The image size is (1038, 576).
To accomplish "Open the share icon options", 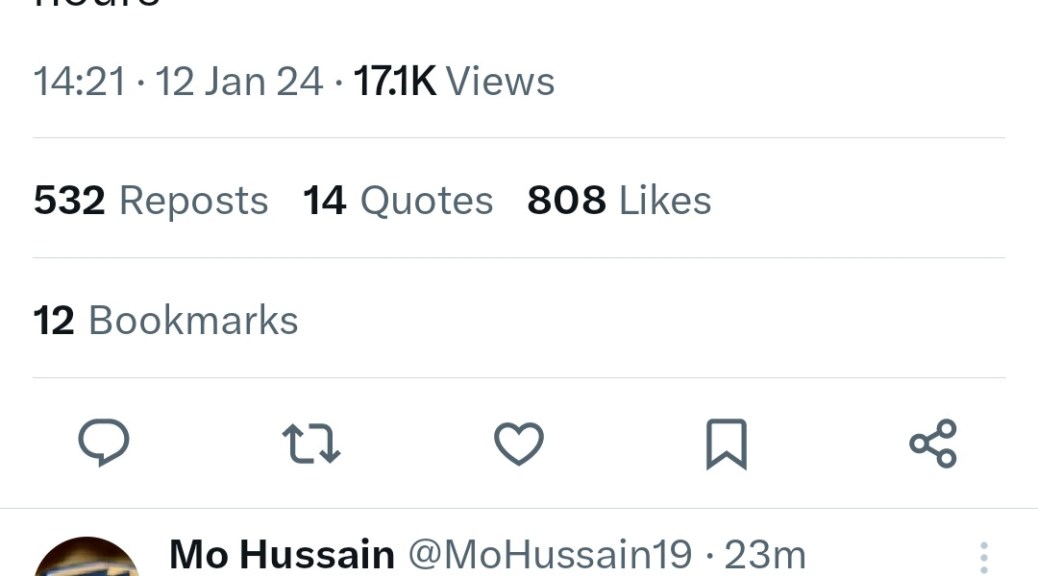I will [933, 443].
